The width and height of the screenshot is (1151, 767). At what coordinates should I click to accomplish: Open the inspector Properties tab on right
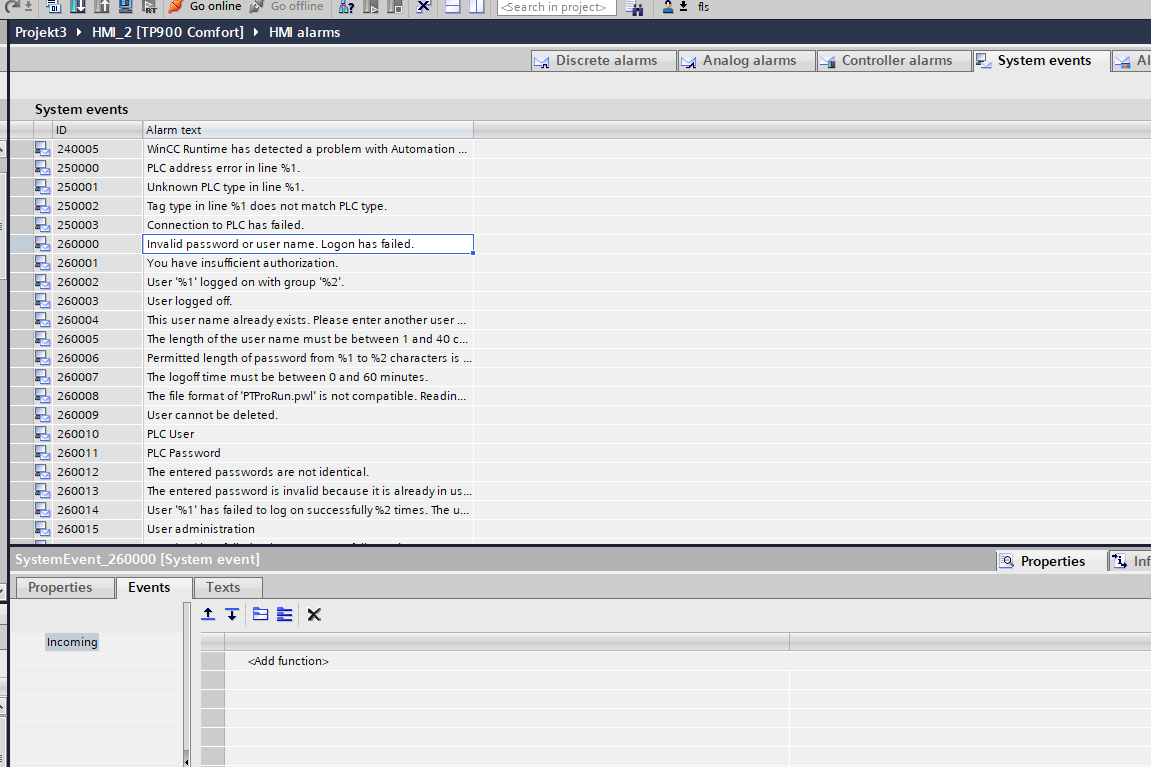[x=1051, y=561]
